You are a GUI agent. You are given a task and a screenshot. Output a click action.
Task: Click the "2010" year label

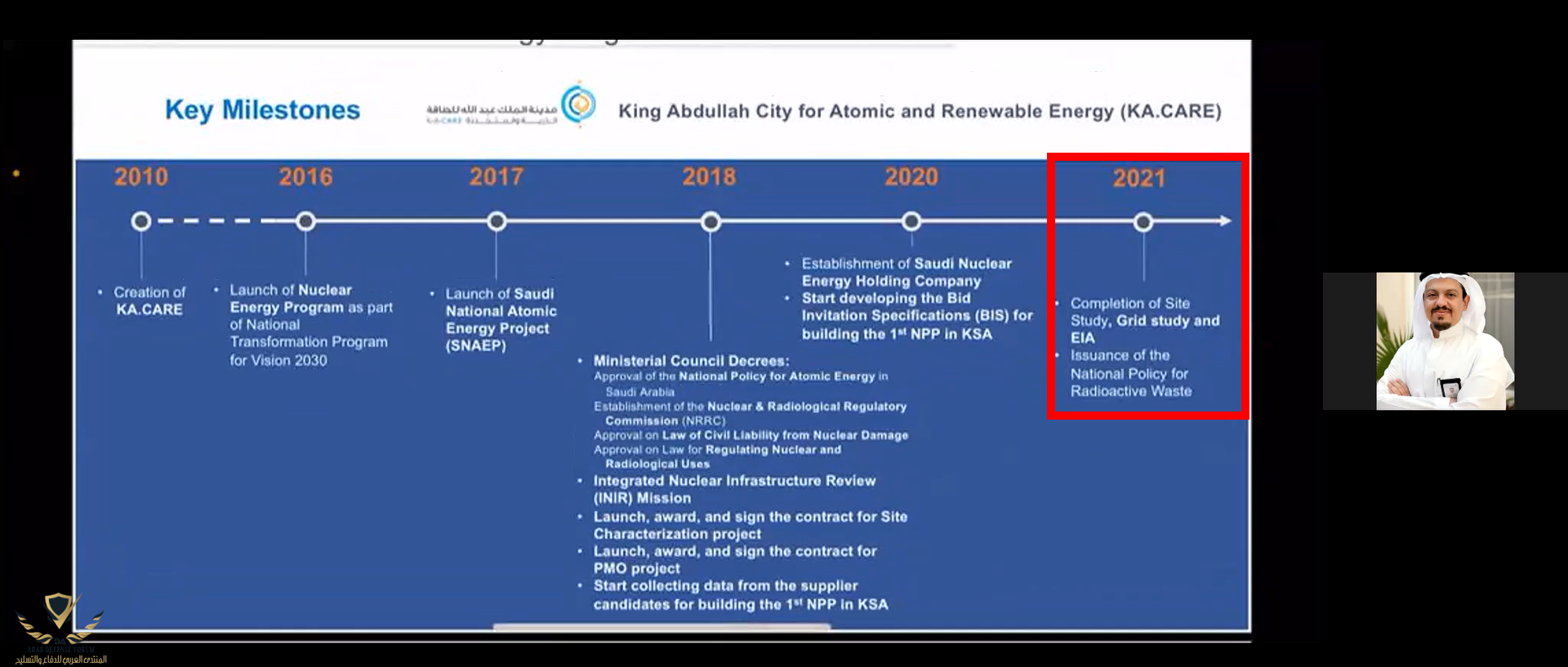[141, 176]
